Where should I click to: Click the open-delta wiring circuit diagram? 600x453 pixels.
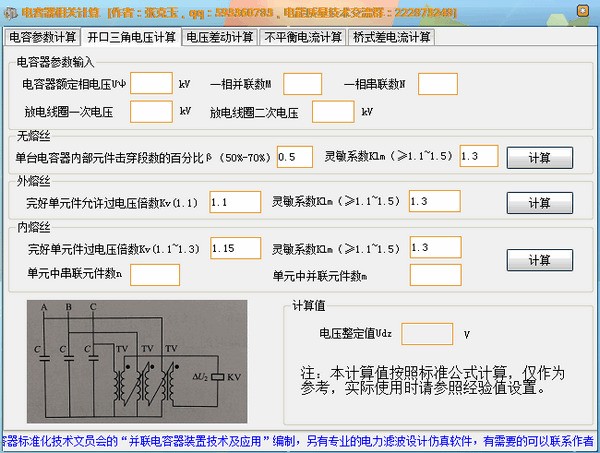click(x=137, y=362)
